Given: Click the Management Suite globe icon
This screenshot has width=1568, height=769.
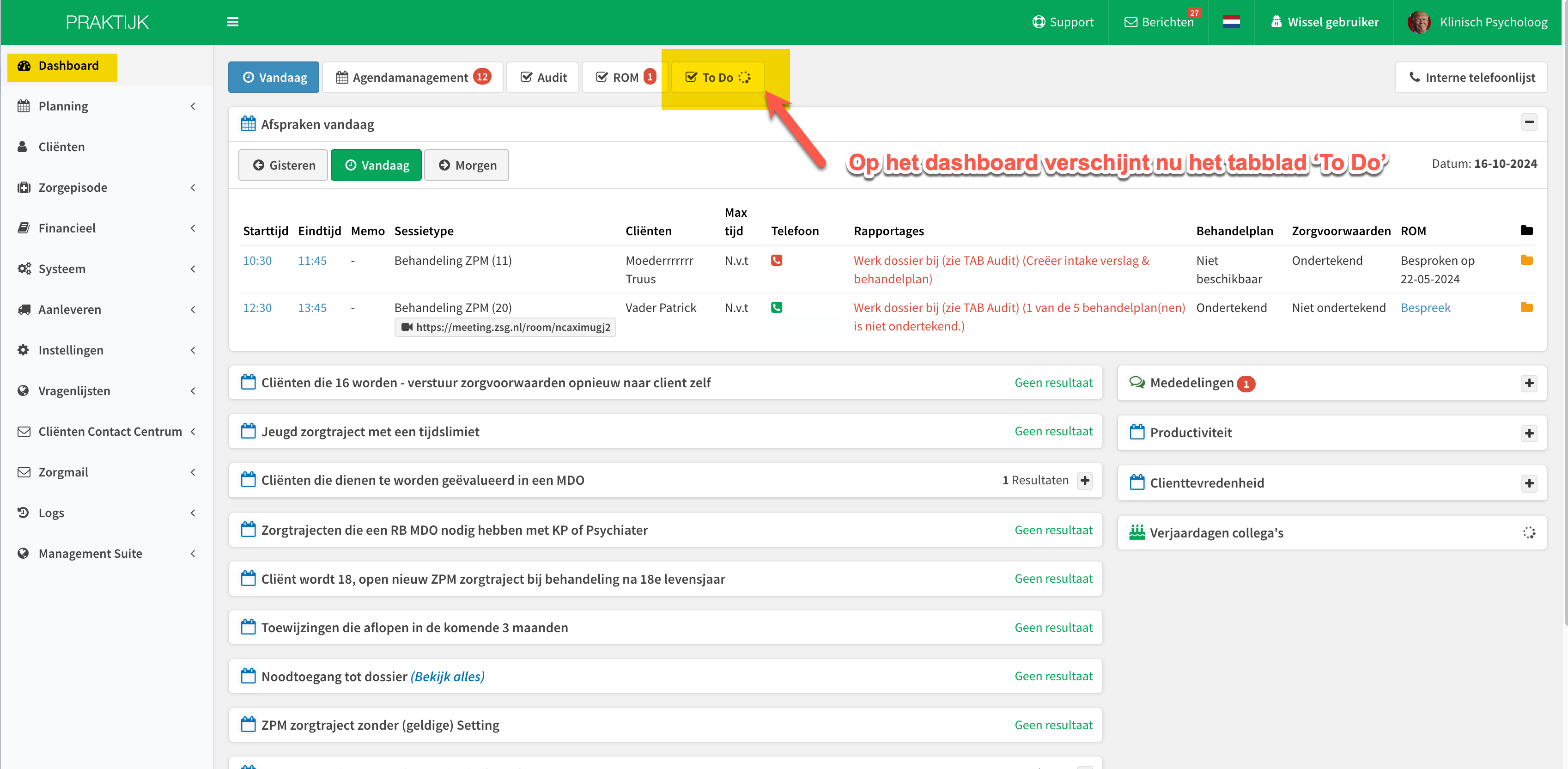Looking at the screenshot, I should [x=23, y=554].
